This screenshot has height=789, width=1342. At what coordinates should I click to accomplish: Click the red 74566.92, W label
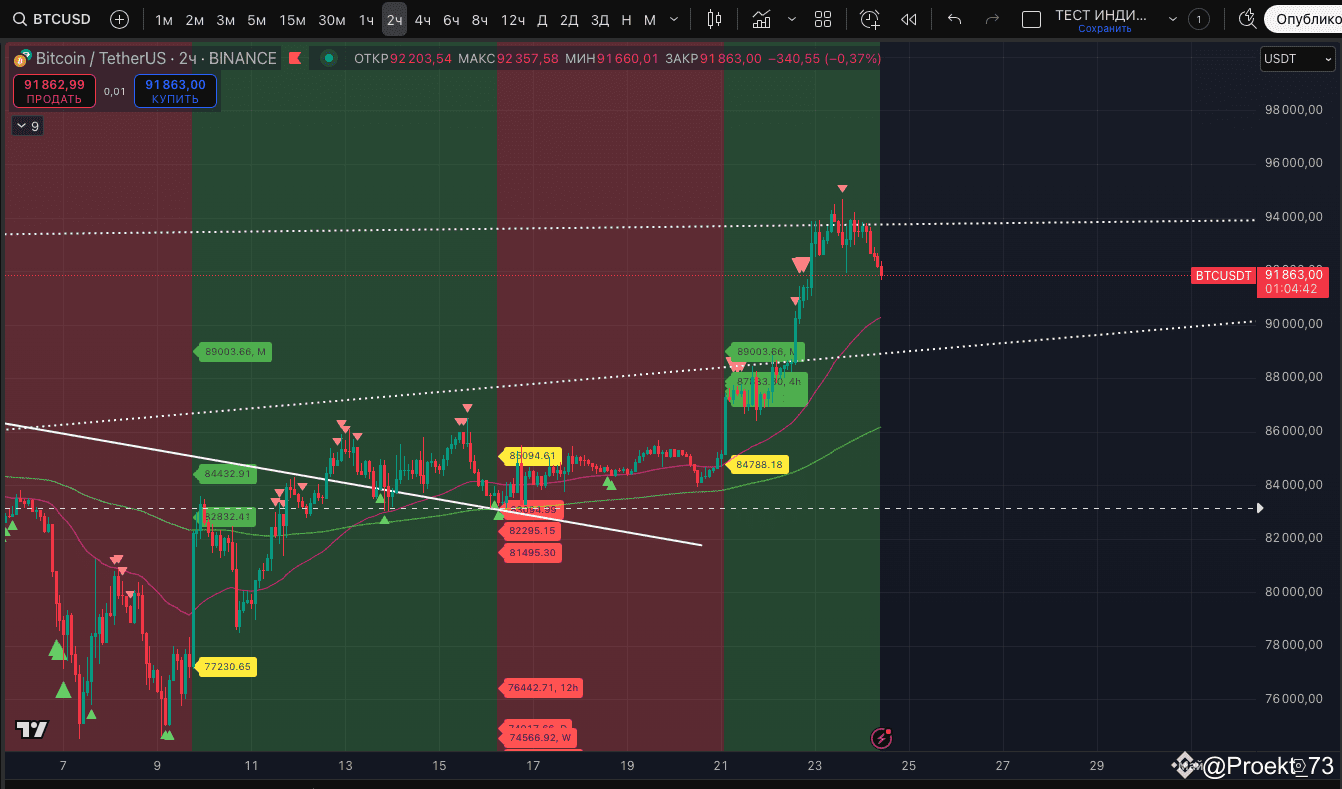(x=539, y=737)
